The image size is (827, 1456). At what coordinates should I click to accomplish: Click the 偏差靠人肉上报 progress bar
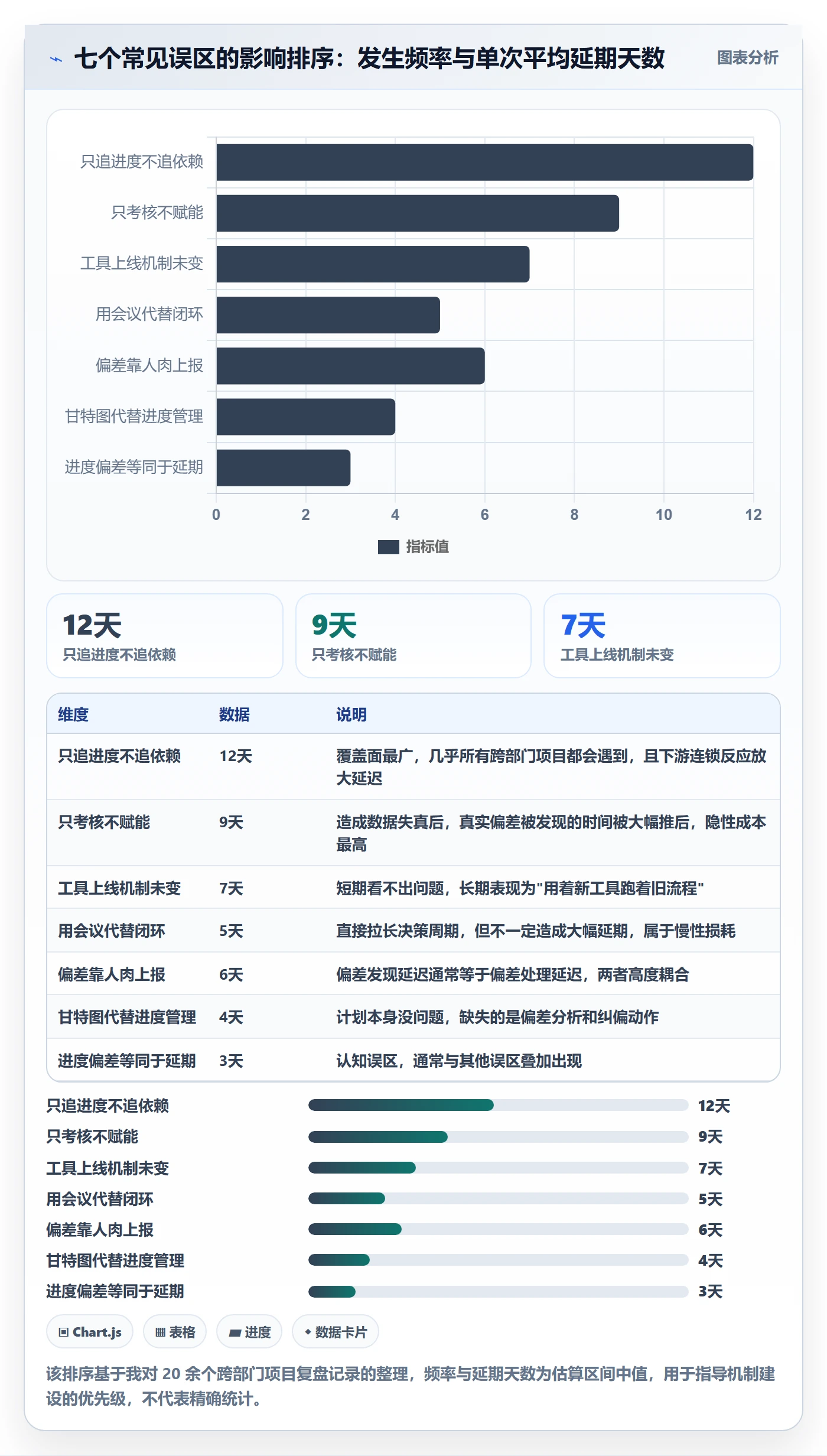click(499, 1229)
